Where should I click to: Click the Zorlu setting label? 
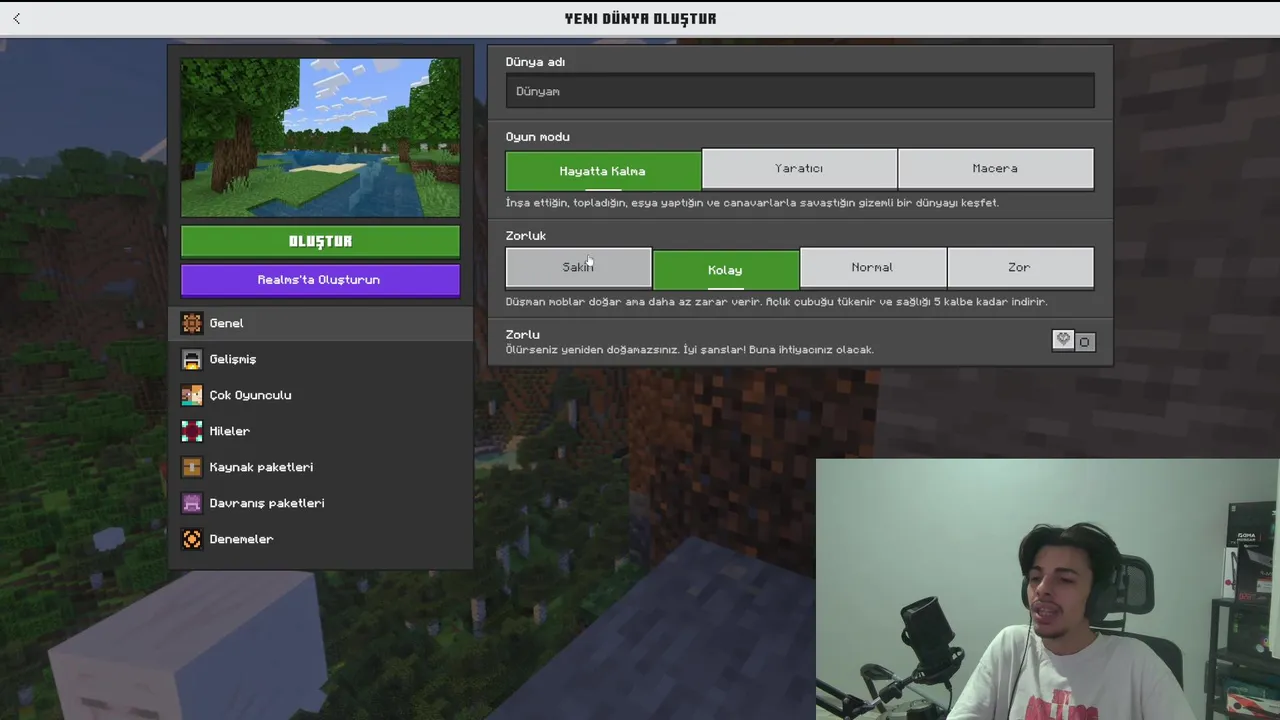point(522,334)
